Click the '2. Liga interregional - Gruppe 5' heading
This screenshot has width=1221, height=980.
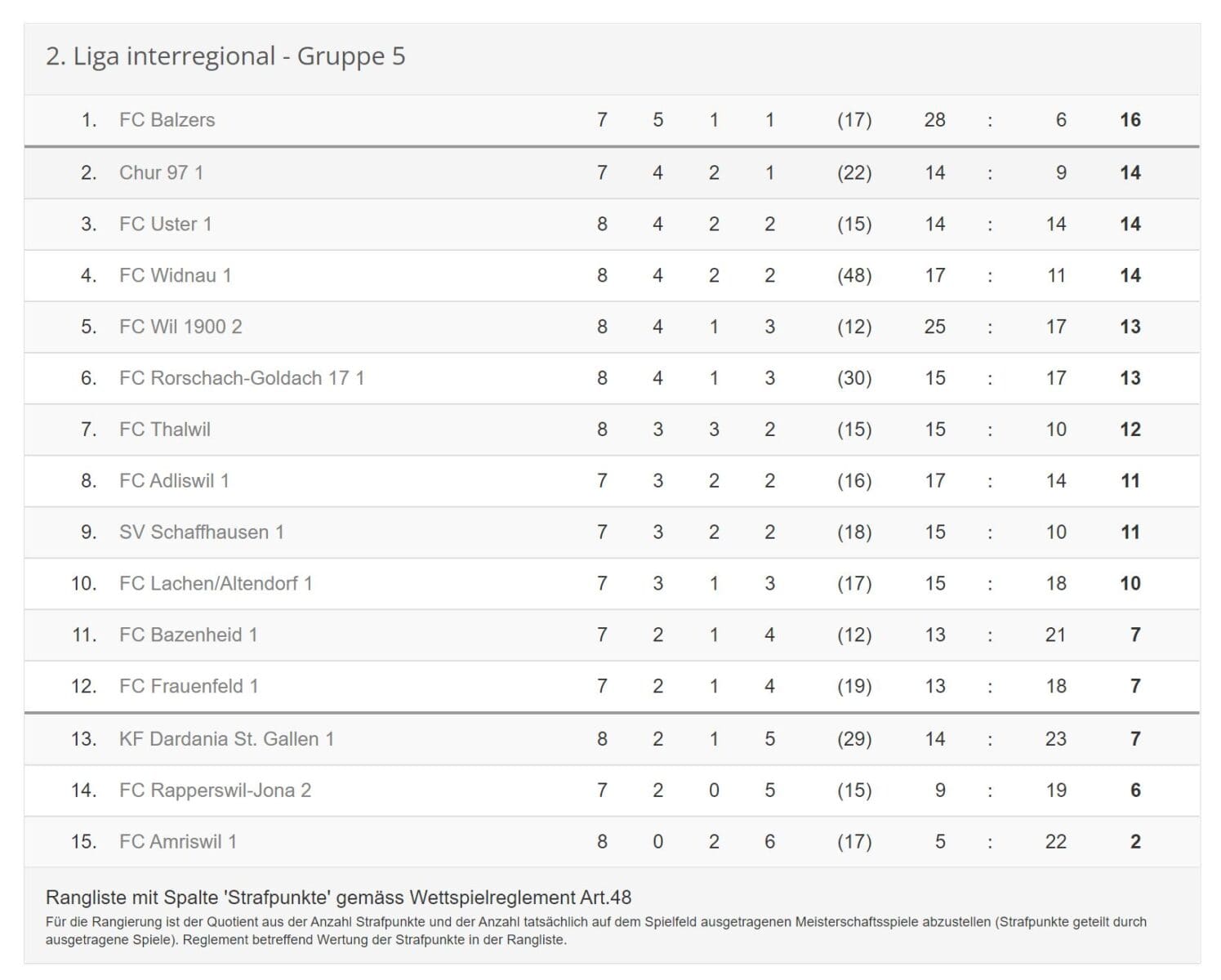225,56
